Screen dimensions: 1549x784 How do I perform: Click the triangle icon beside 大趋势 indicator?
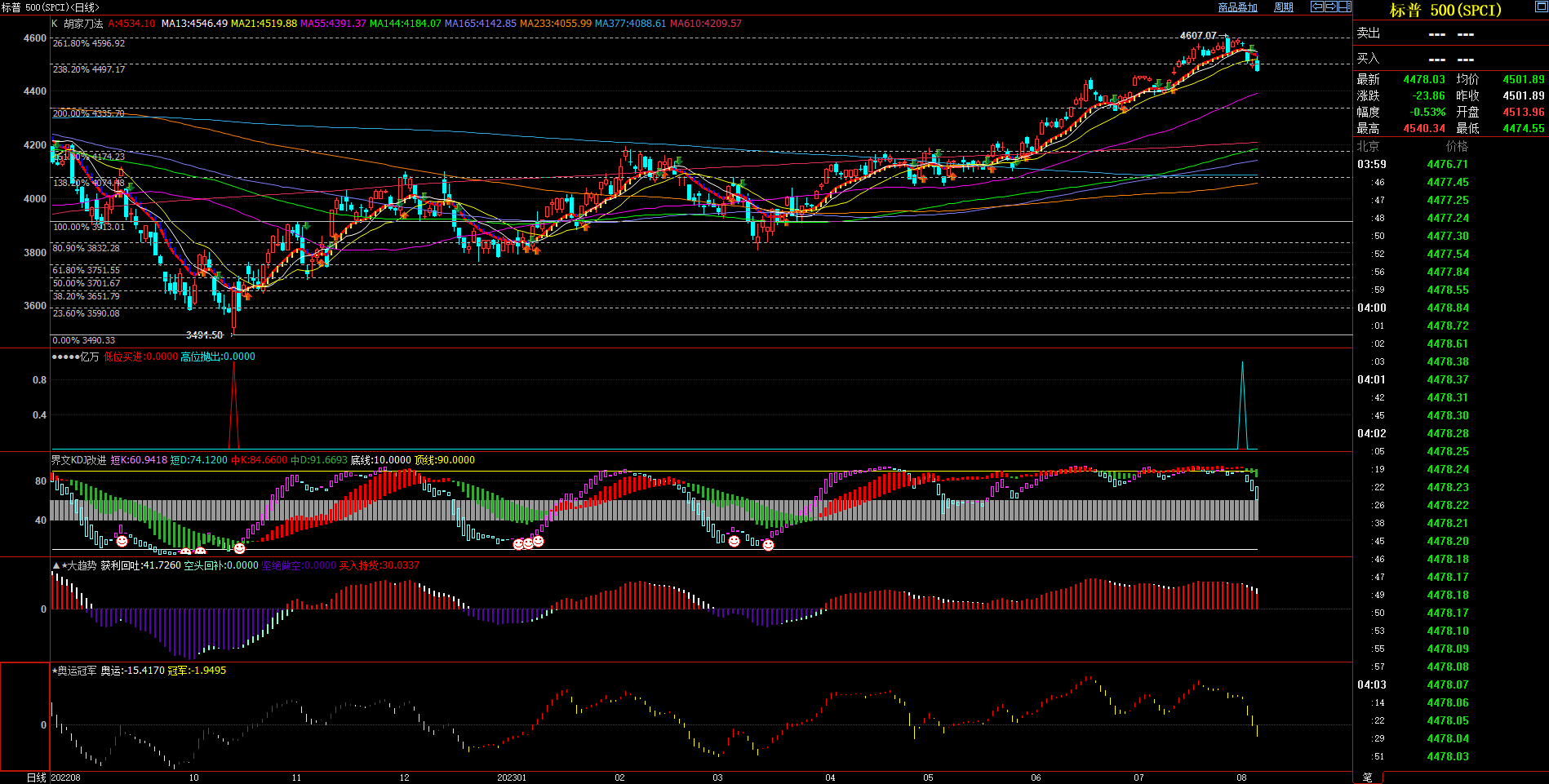(x=55, y=565)
